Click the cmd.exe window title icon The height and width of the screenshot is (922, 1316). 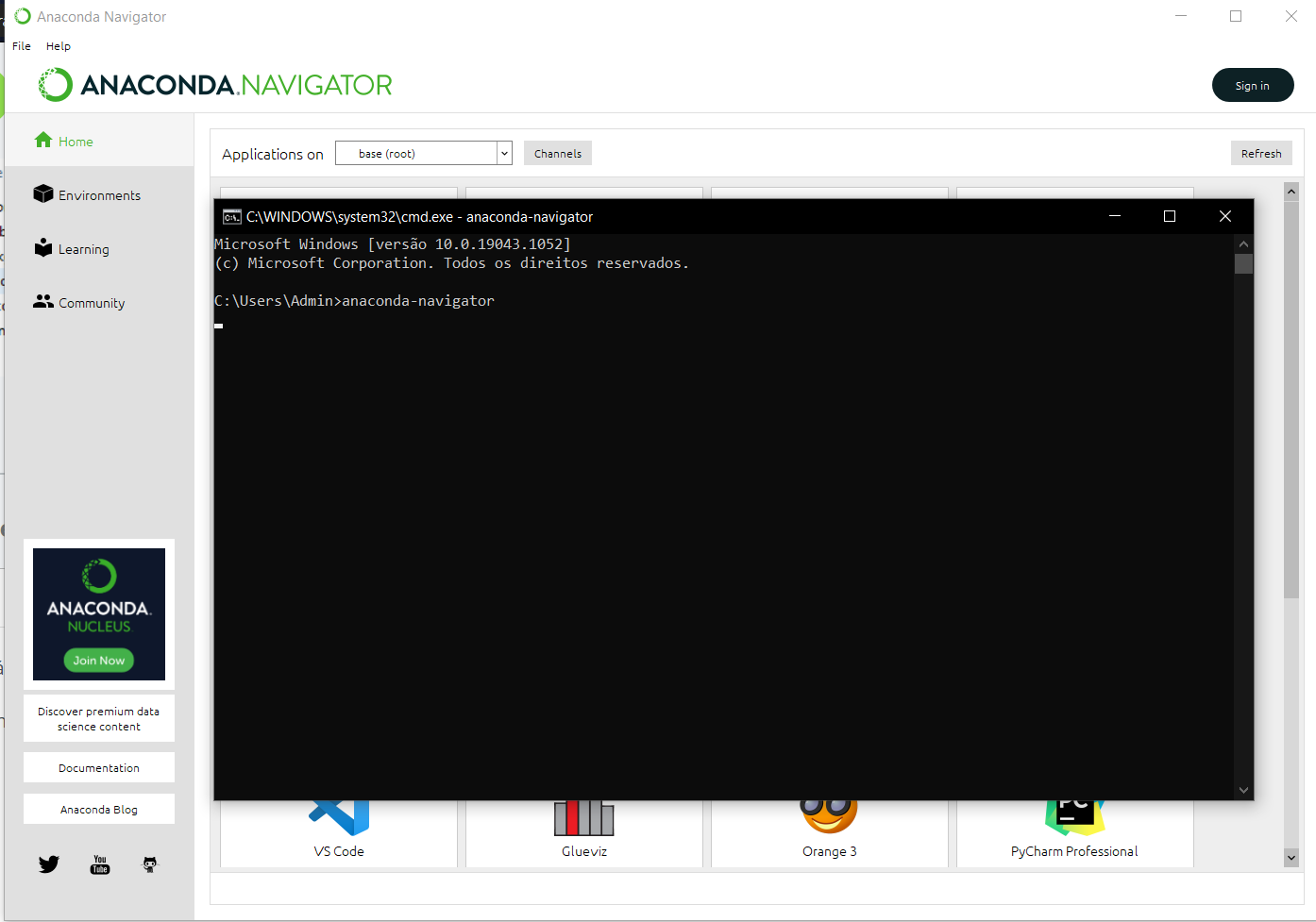[231, 217]
